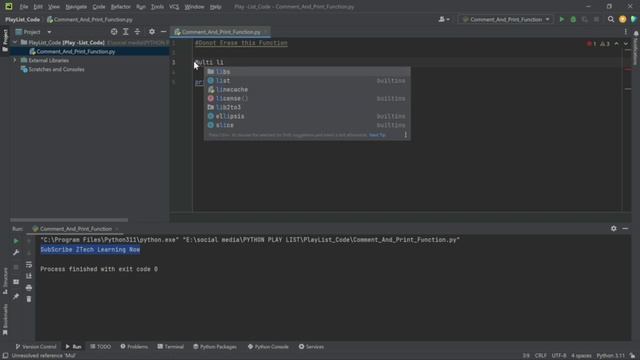640x360 pixels.
Task: Choose 'linecache' completion suggestion
Action: [x=307, y=90]
